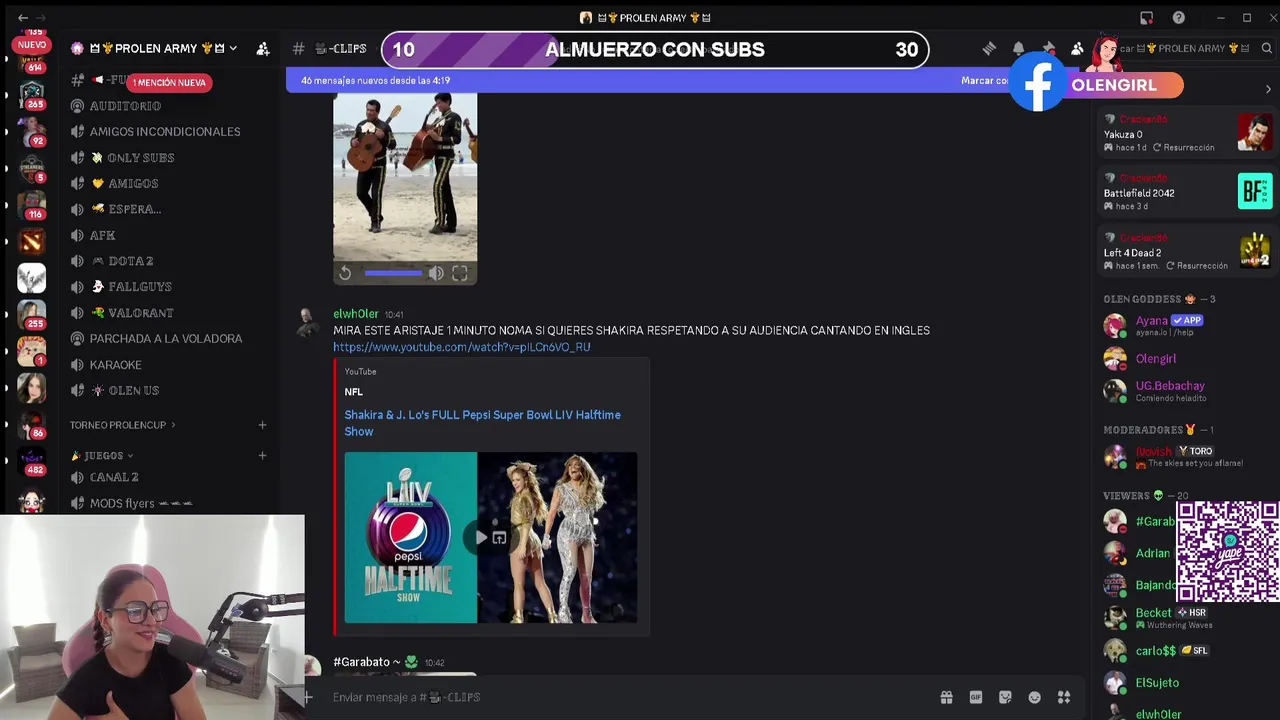Open Olengirl member profile
1280x720 pixels.
[1187, 359]
